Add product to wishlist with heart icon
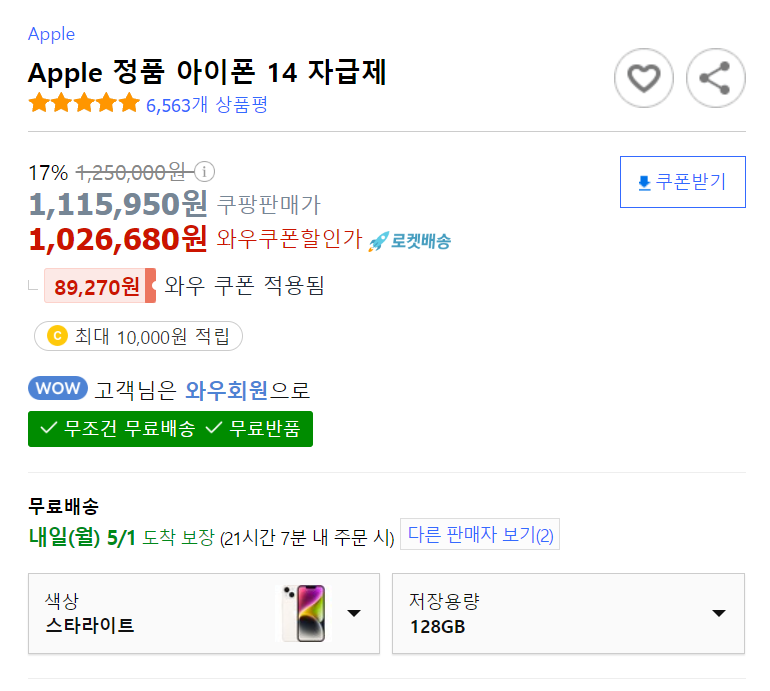The image size is (770, 691). (x=643, y=78)
